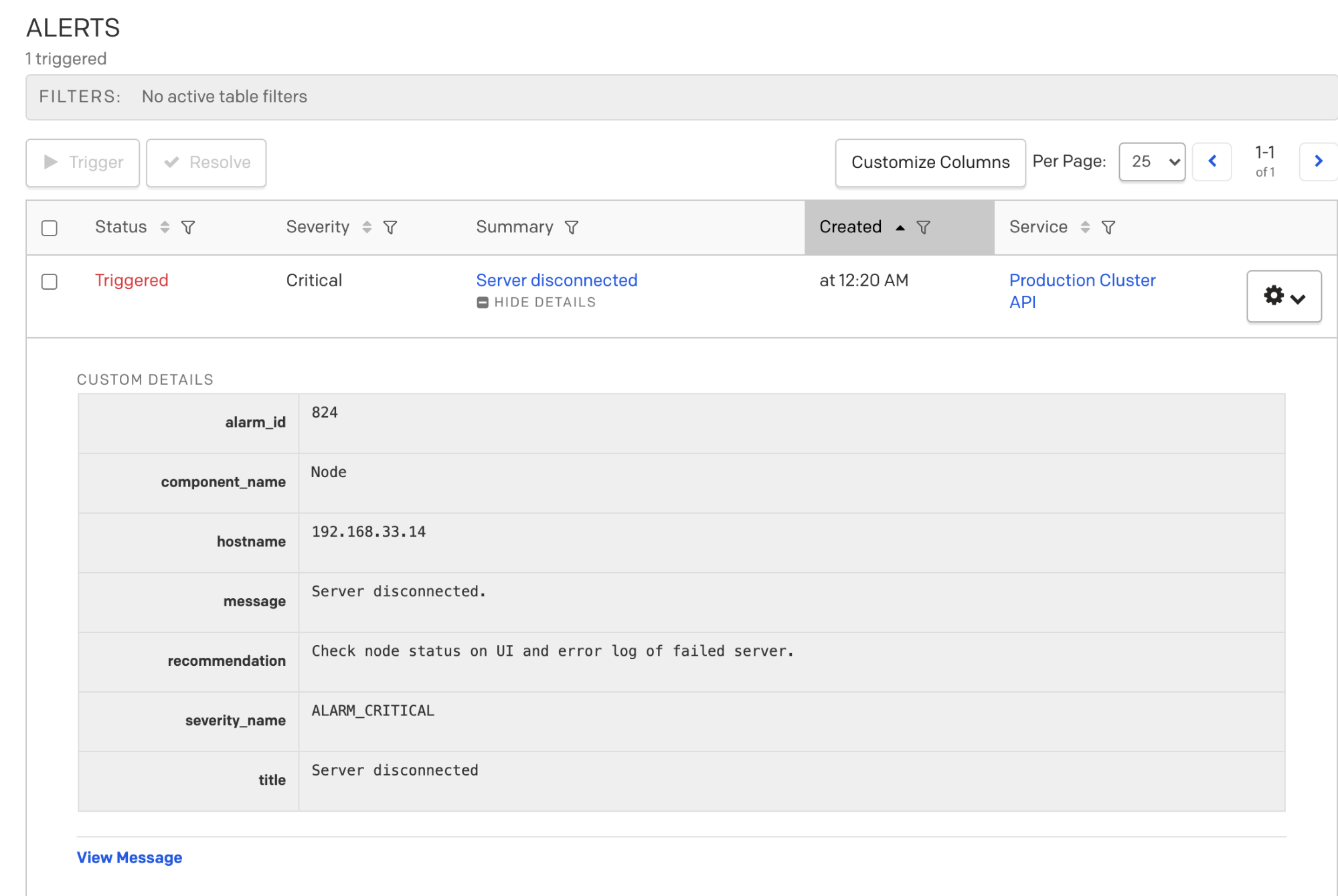This screenshot has height=896, width=1338.
Task: Open the View Message link
Action: pyautogui.click(x=129, y=857)
